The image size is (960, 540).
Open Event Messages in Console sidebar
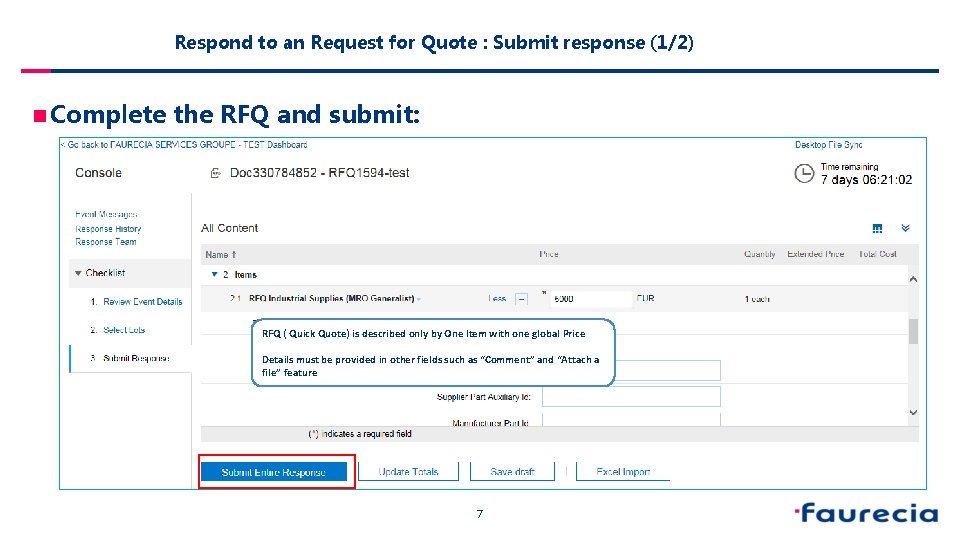pos(106,214)
